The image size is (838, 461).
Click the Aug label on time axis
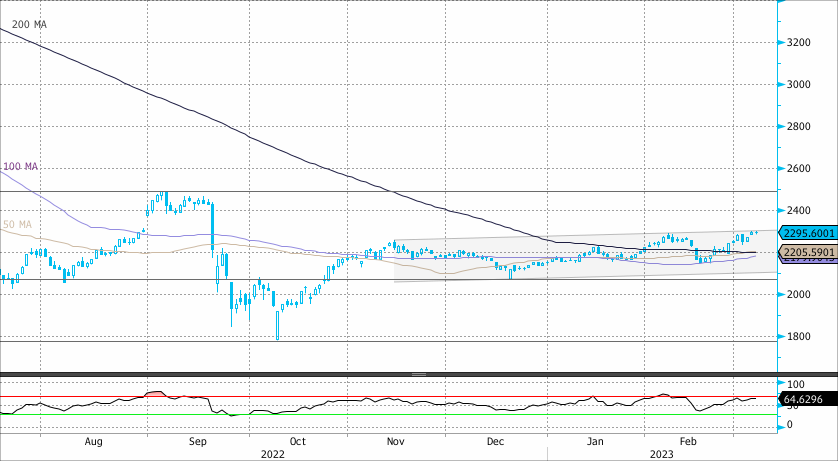coord(94,440)
